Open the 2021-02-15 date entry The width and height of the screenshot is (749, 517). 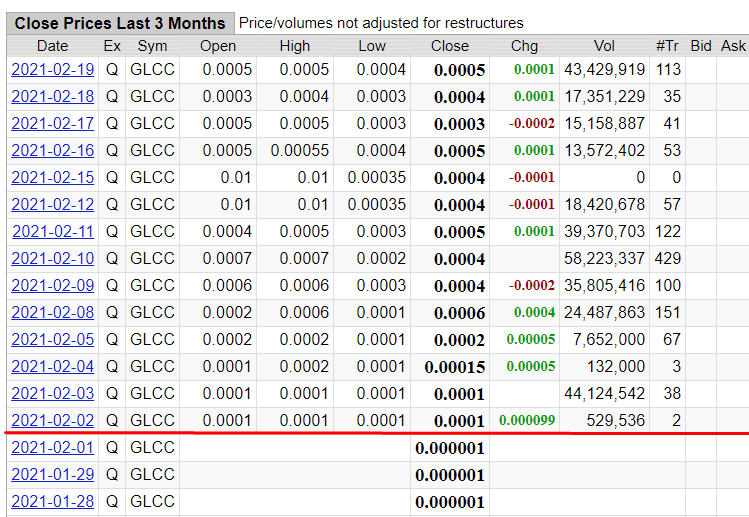point(52,178)
